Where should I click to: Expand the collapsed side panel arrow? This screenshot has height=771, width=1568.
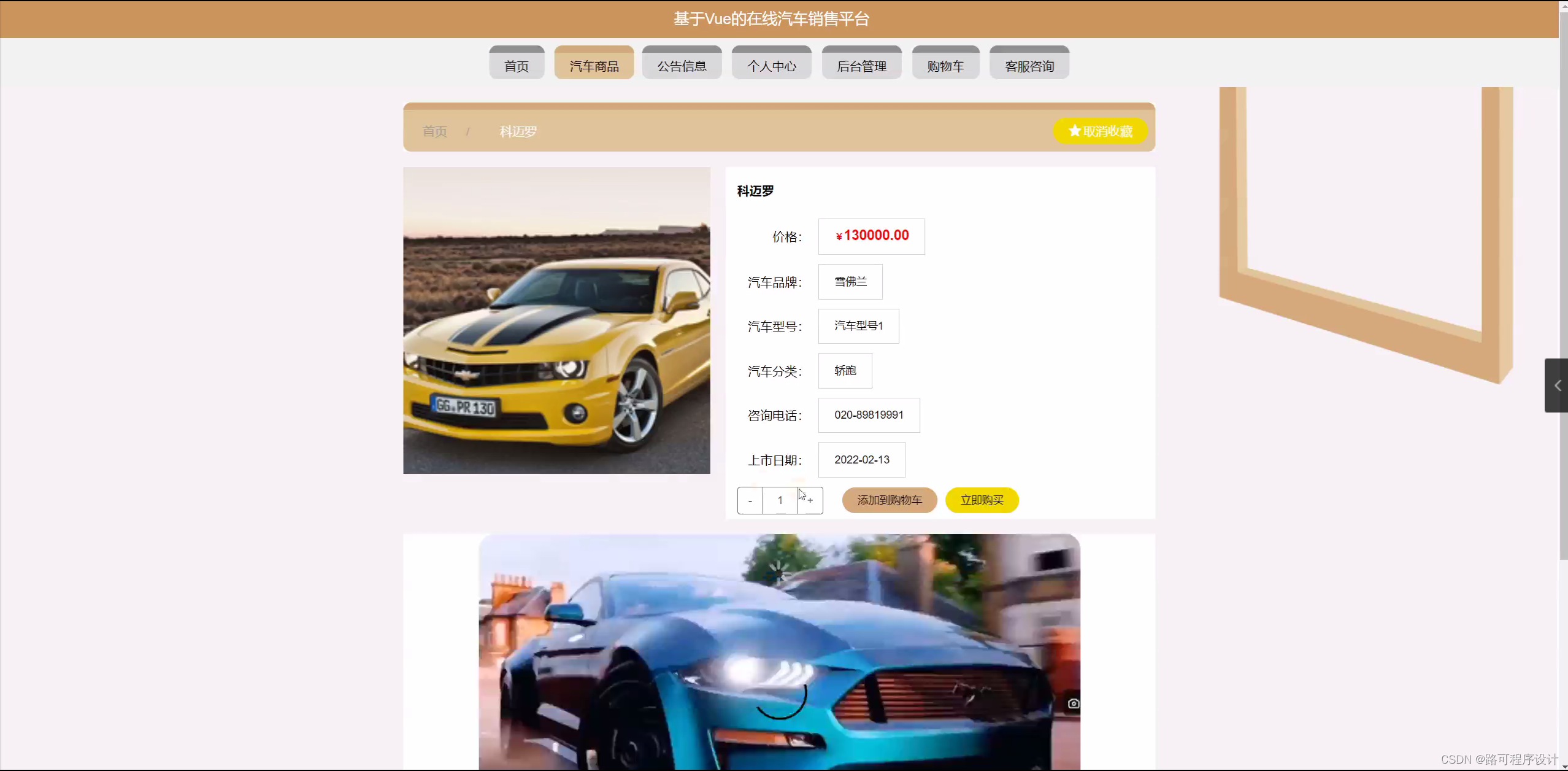pos(1556,385)
